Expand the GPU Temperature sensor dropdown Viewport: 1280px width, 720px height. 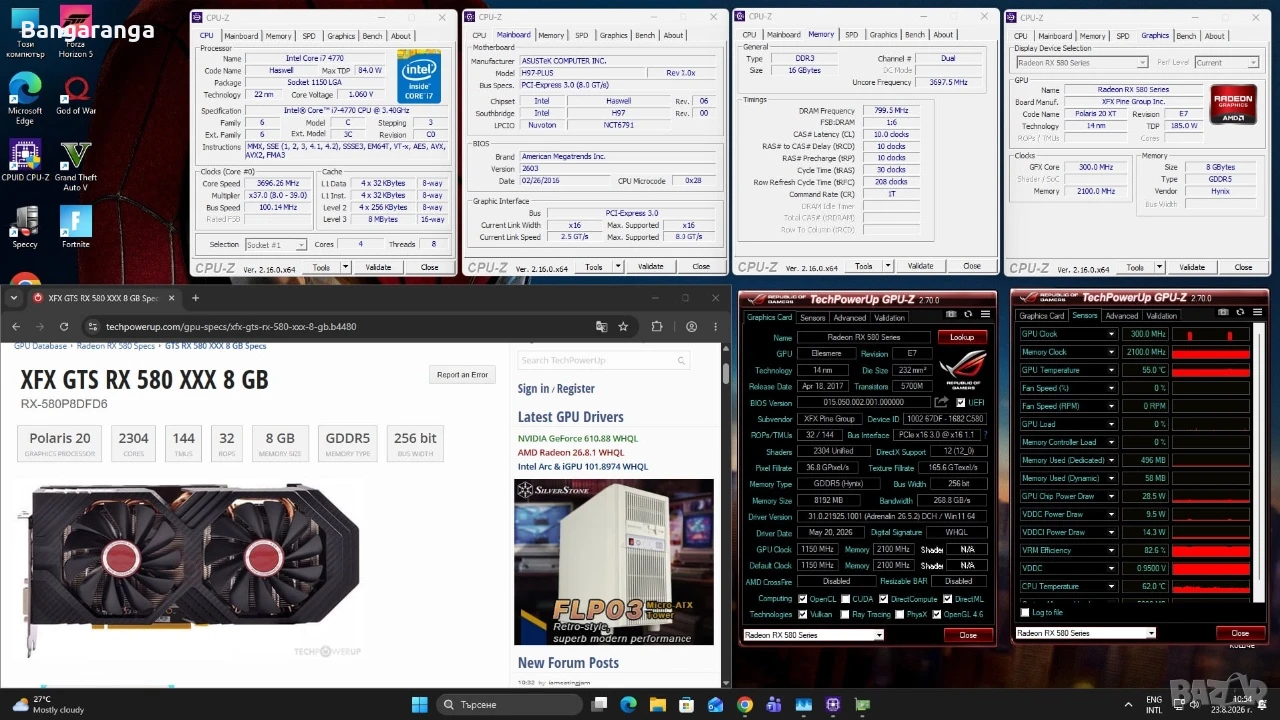[x=1110, y=370]
